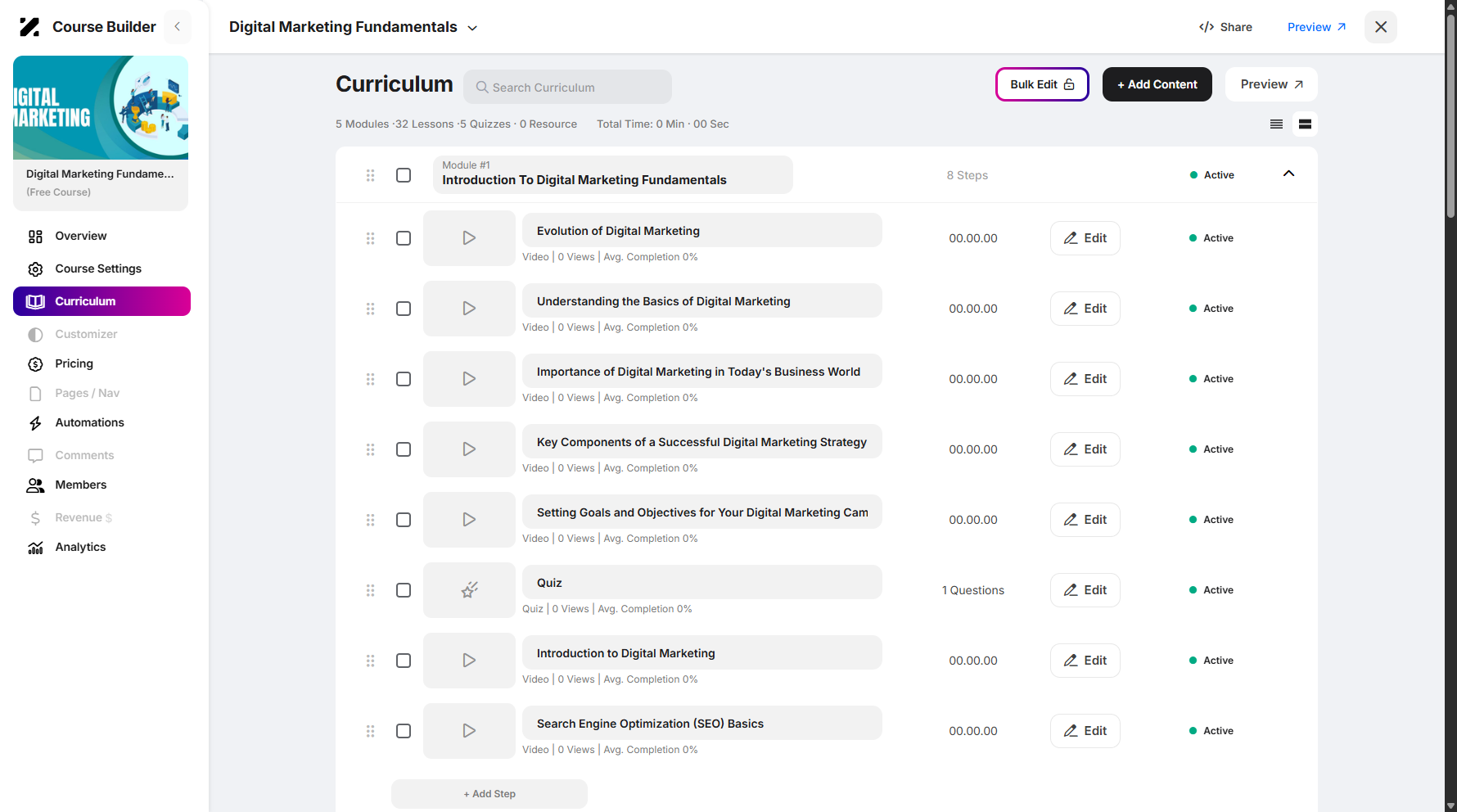This screenshot has height=812, width=1457.
Task: Click drag handle of Search Engine Optimization row
Action: 371,731
